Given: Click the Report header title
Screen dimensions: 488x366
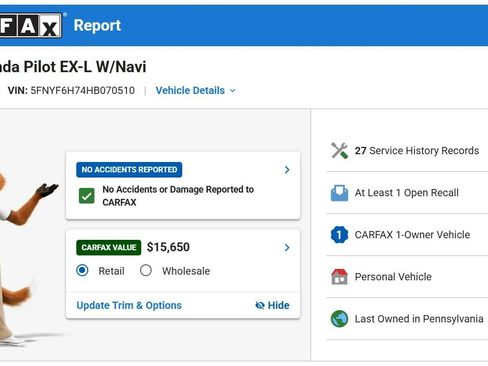Looking at the screenshot, I should 97,25.
